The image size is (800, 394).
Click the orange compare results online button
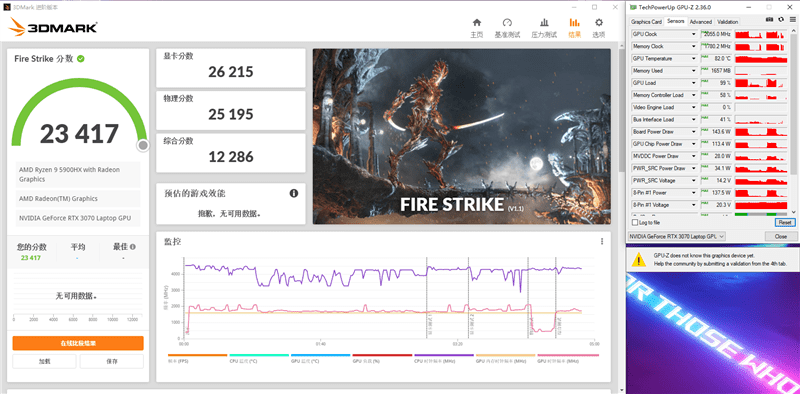click(78, 343)
